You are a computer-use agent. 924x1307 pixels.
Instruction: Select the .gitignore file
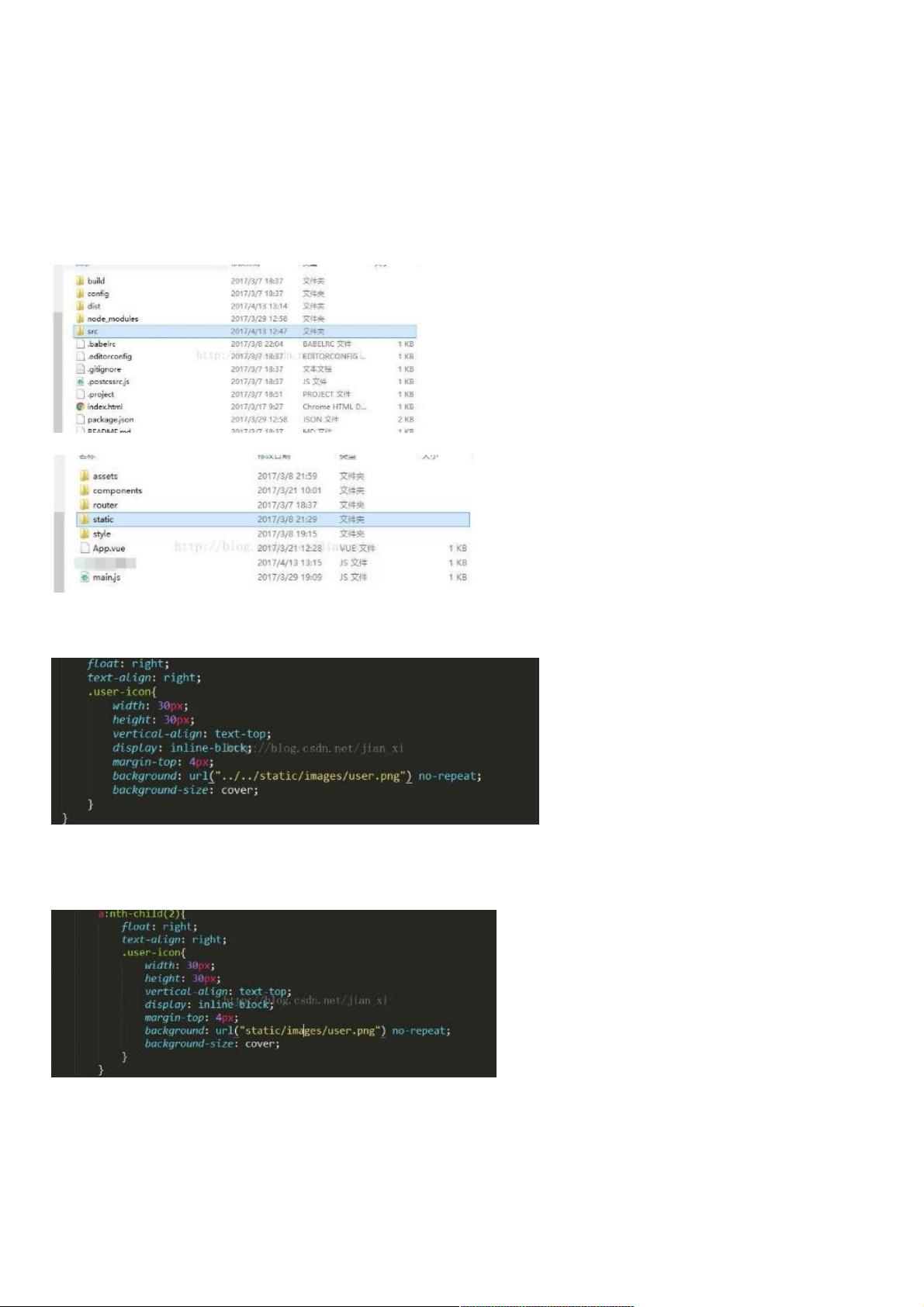(104, 369)
